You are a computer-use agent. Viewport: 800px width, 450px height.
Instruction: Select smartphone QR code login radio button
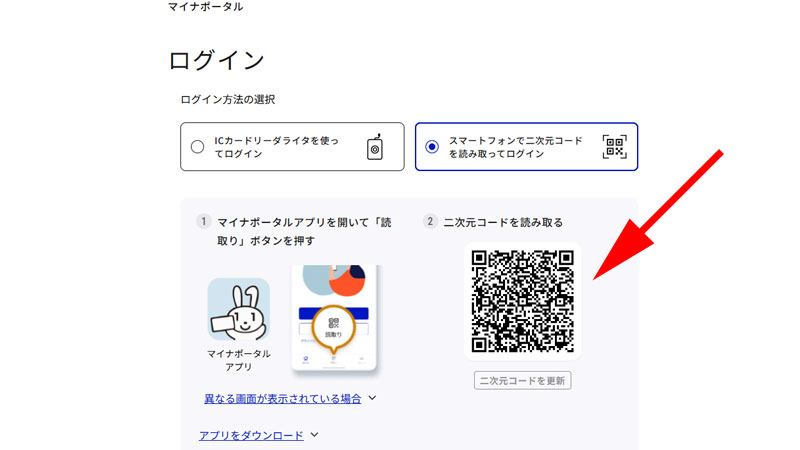[x=432, y=147]
